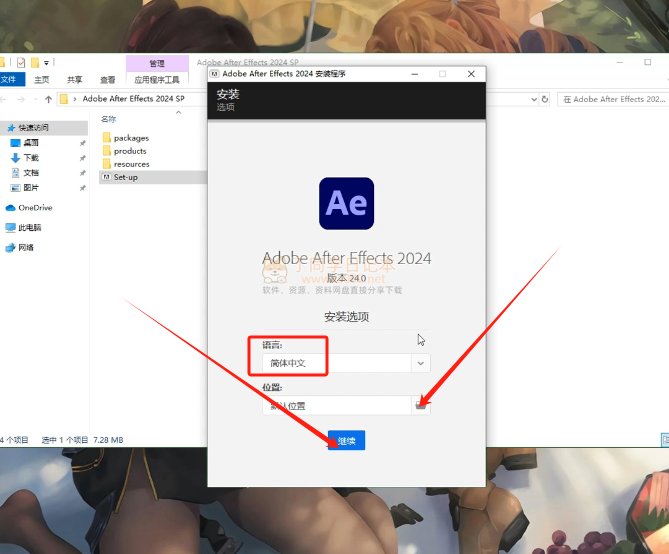
Task: Click the After Effects Ae logo icon
Action: tap(346, 204)
